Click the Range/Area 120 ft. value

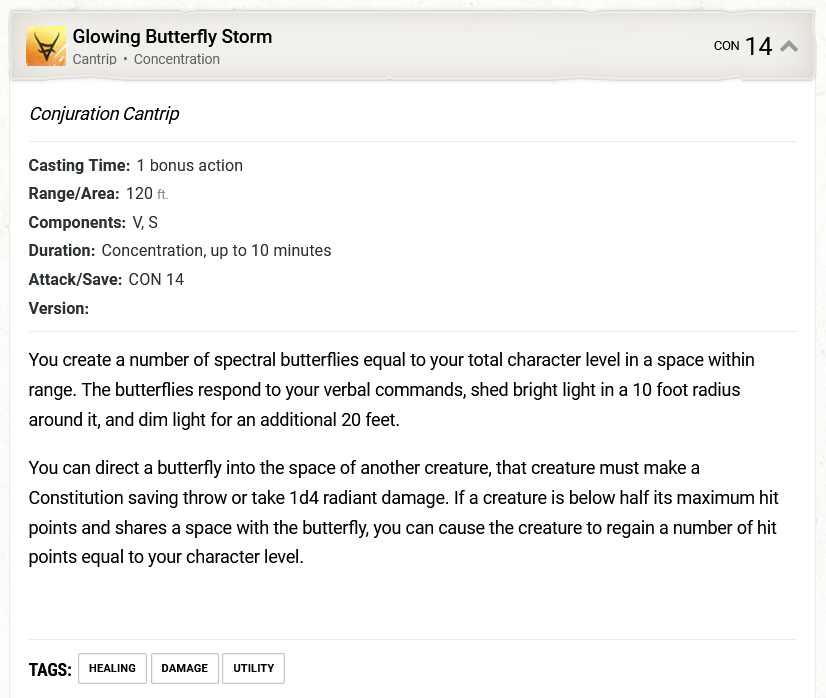pyautogui.click(x=147, y=194)
